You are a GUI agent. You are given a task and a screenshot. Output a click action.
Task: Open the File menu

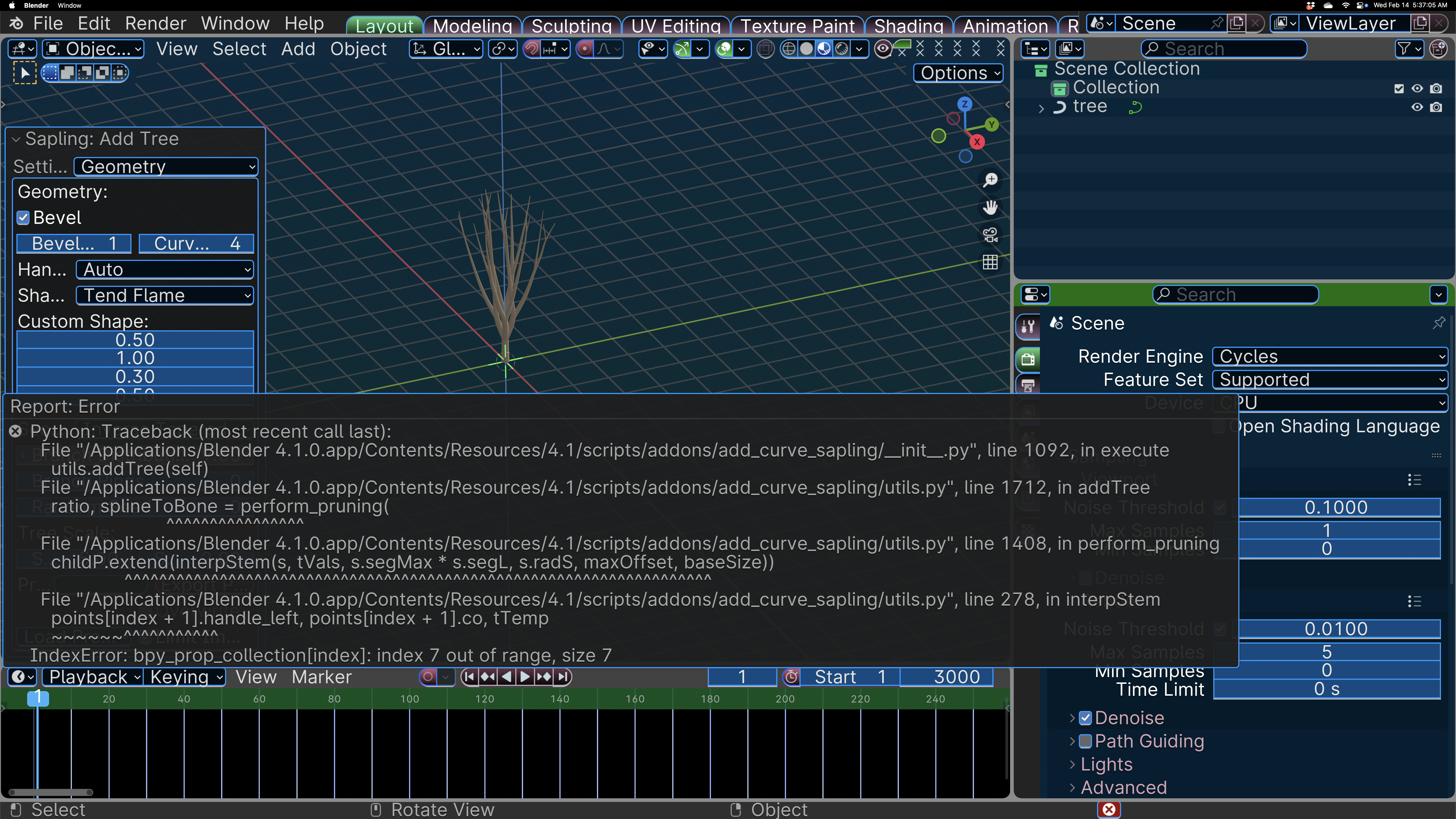(48, 24)
